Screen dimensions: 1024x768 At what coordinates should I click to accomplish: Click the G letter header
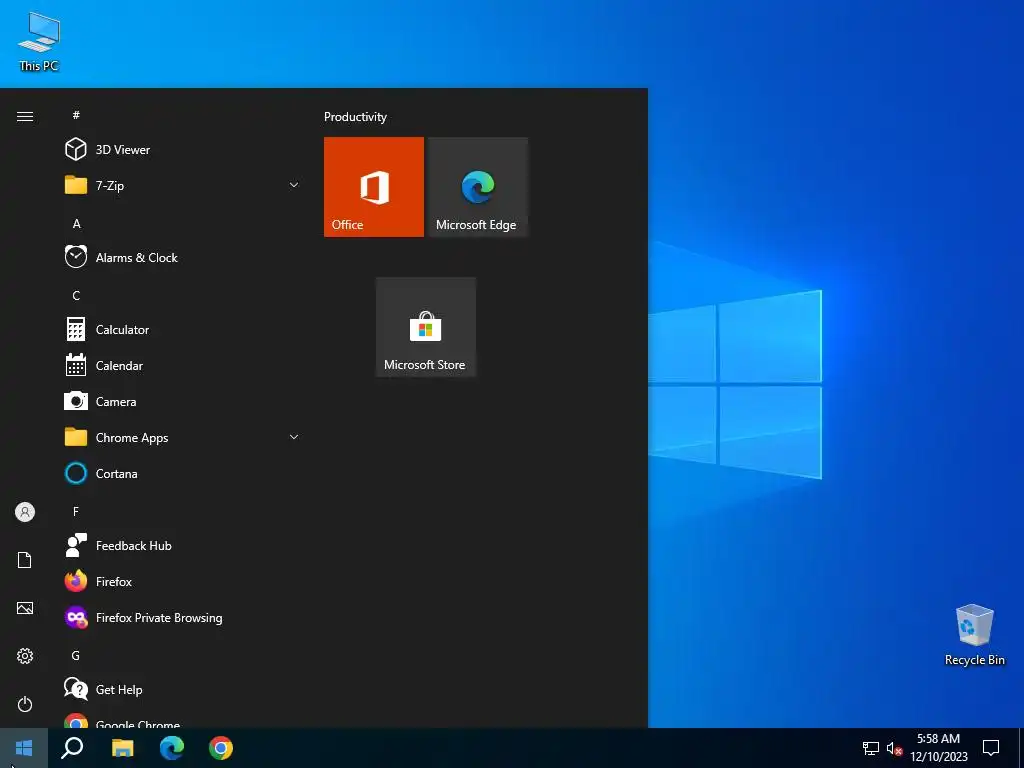tap(76, 655)
